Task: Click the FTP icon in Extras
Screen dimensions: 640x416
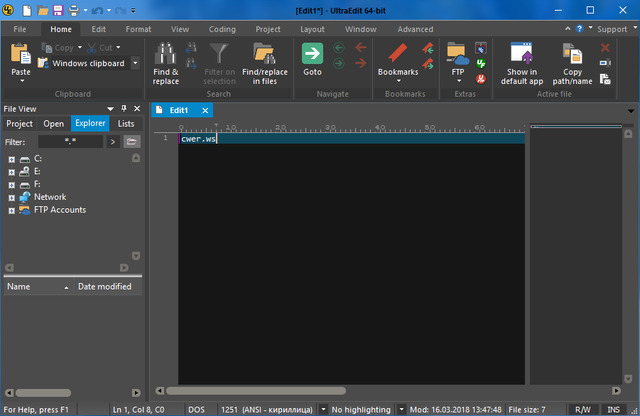Action: tap(457, 53)
